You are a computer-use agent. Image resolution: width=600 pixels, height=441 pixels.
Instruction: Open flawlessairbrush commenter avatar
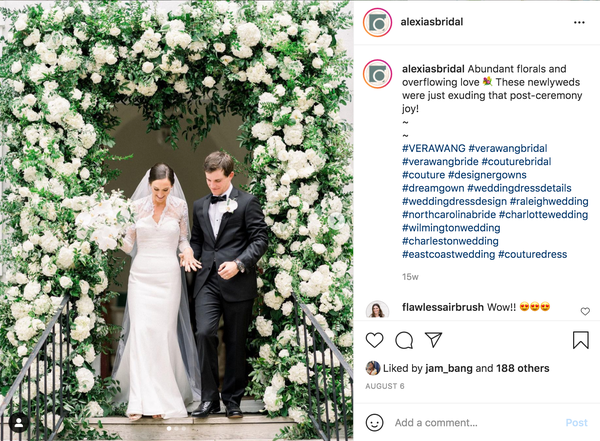click(x=377, y=309)
